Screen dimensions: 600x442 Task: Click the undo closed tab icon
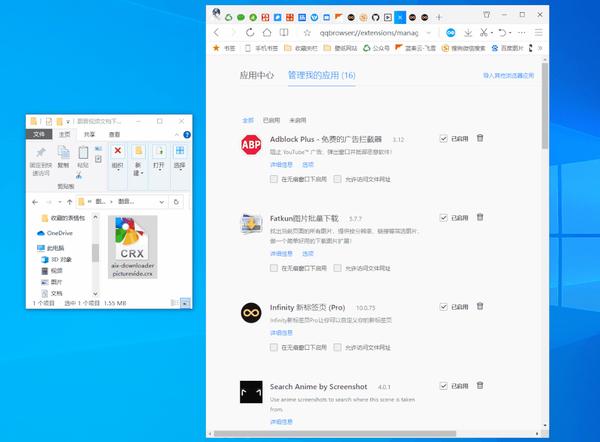pos(502,33)
